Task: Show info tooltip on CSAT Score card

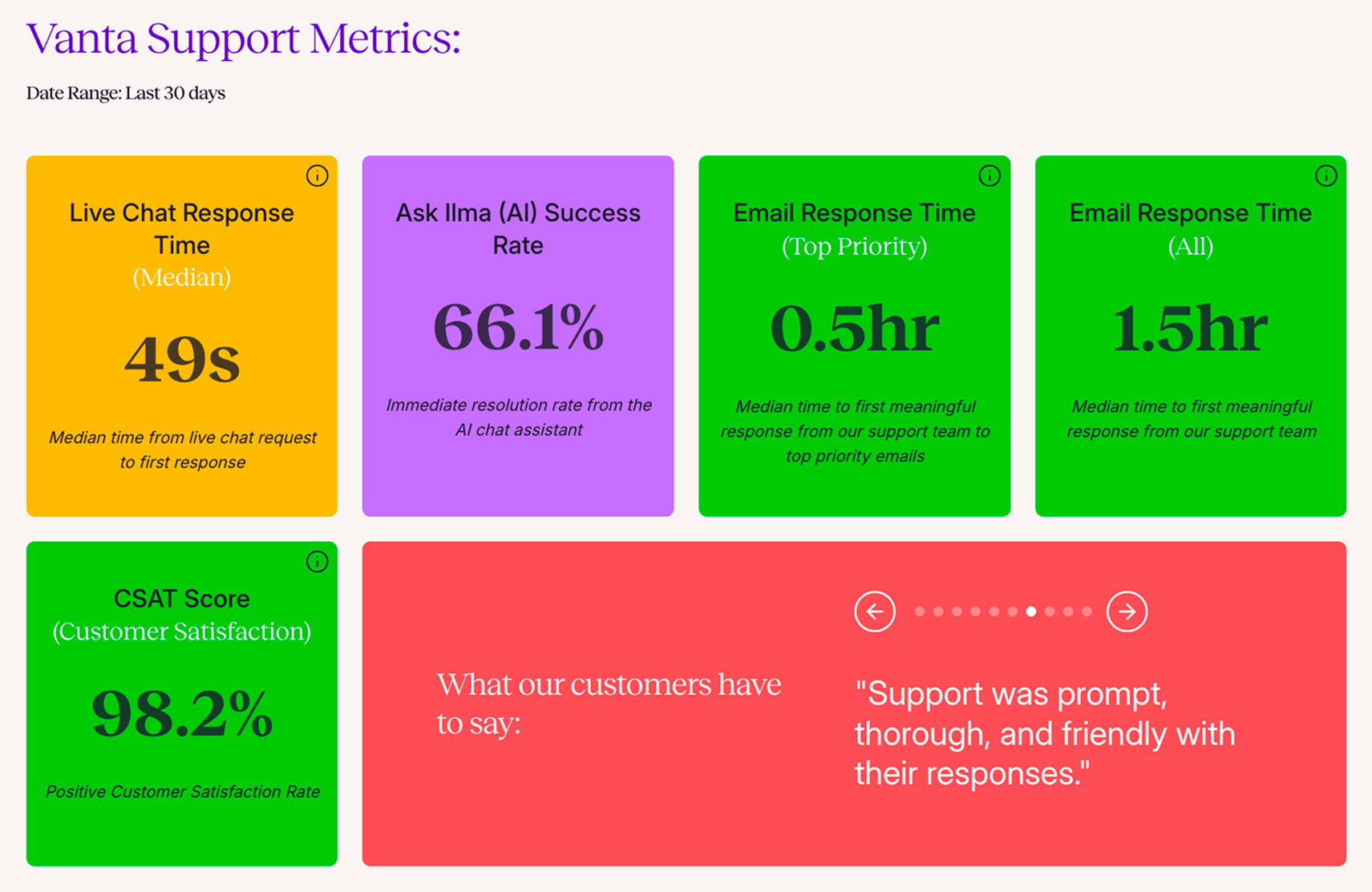Action: coord(317,562)
